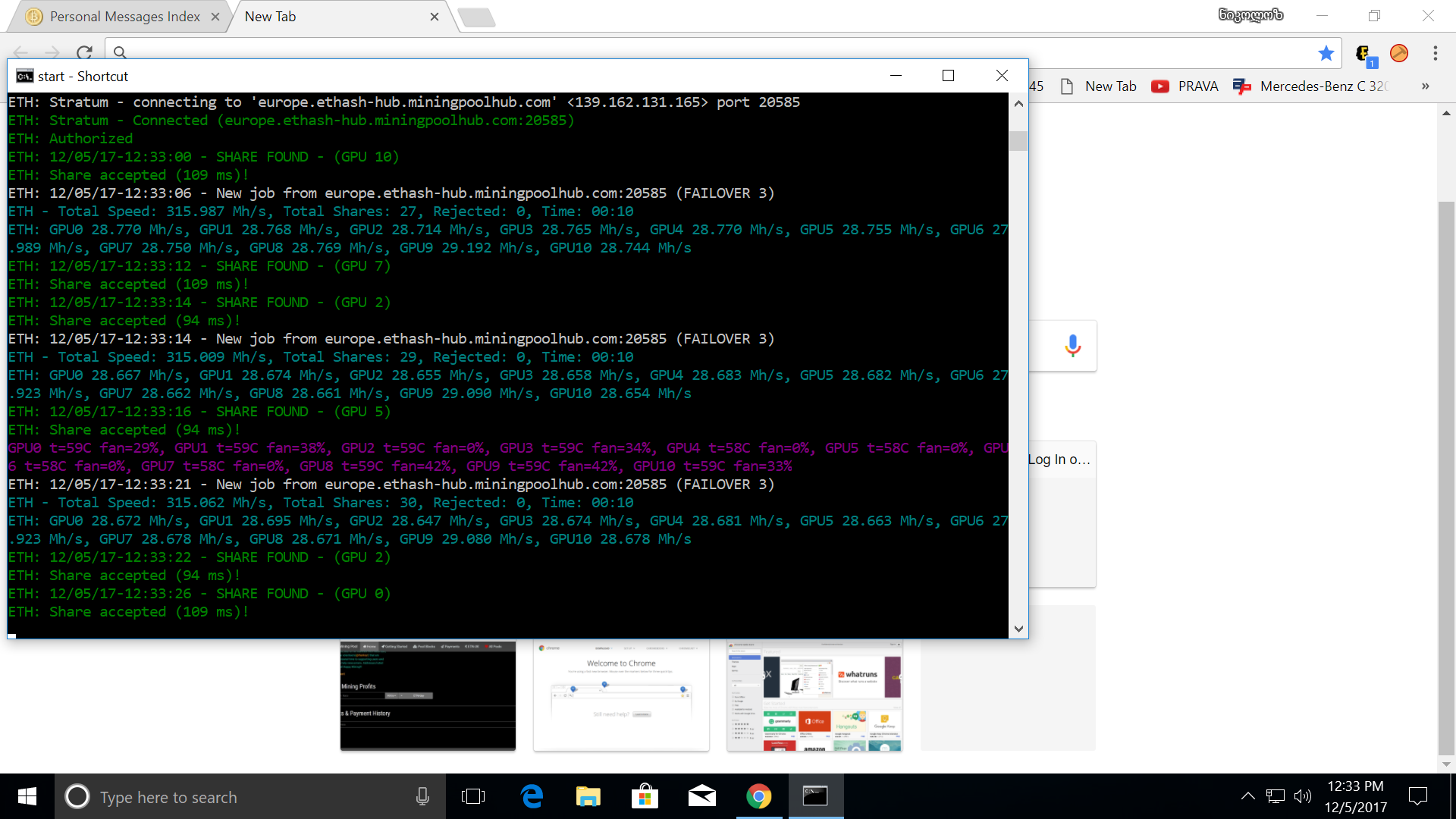Open File Explorer from the taskbar
This screenshot has height=819, width=1456.
(588, 796)
